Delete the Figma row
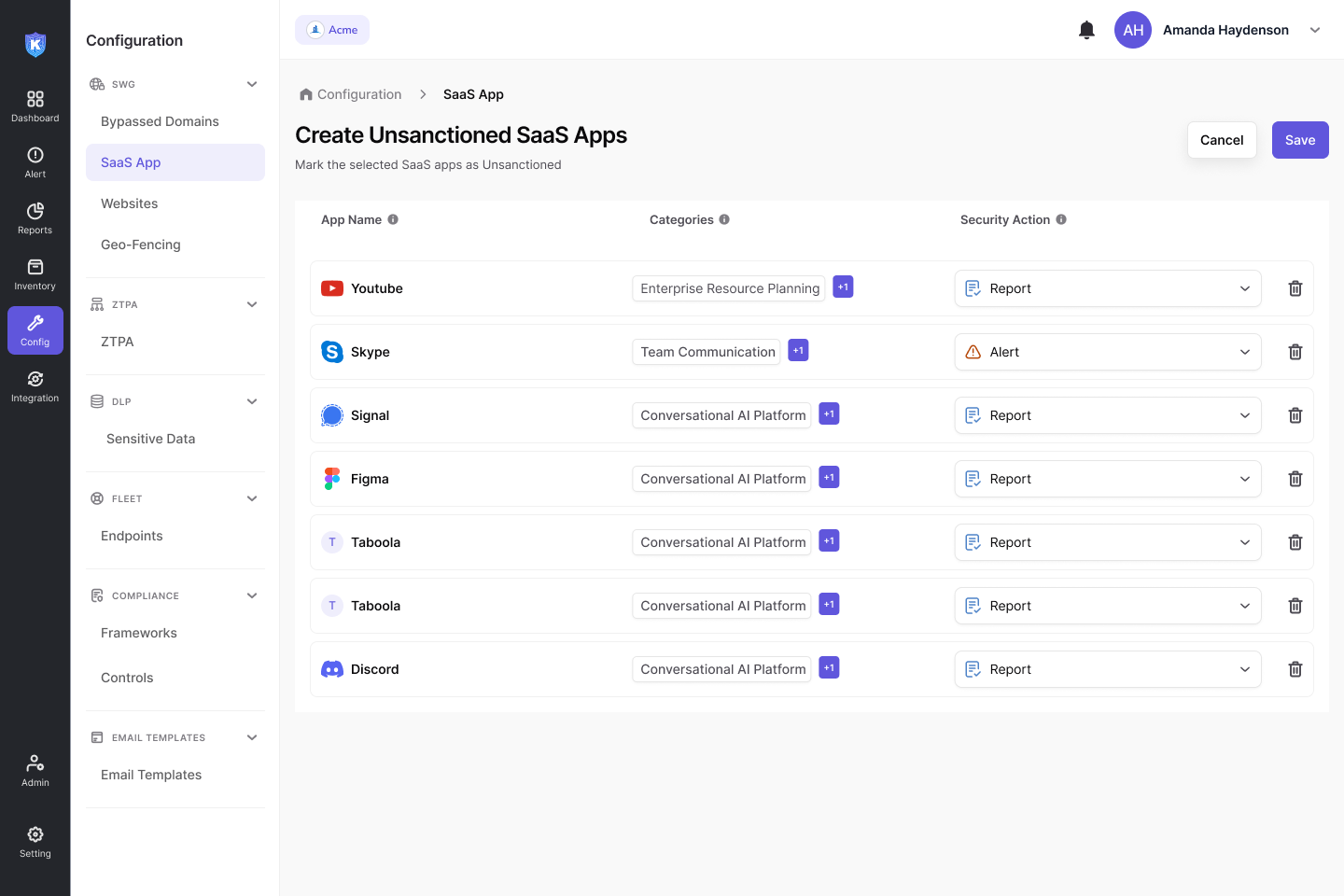The width and height of the screenshot is (1344, 896). pyautogui.click(x=1295, y=479)
